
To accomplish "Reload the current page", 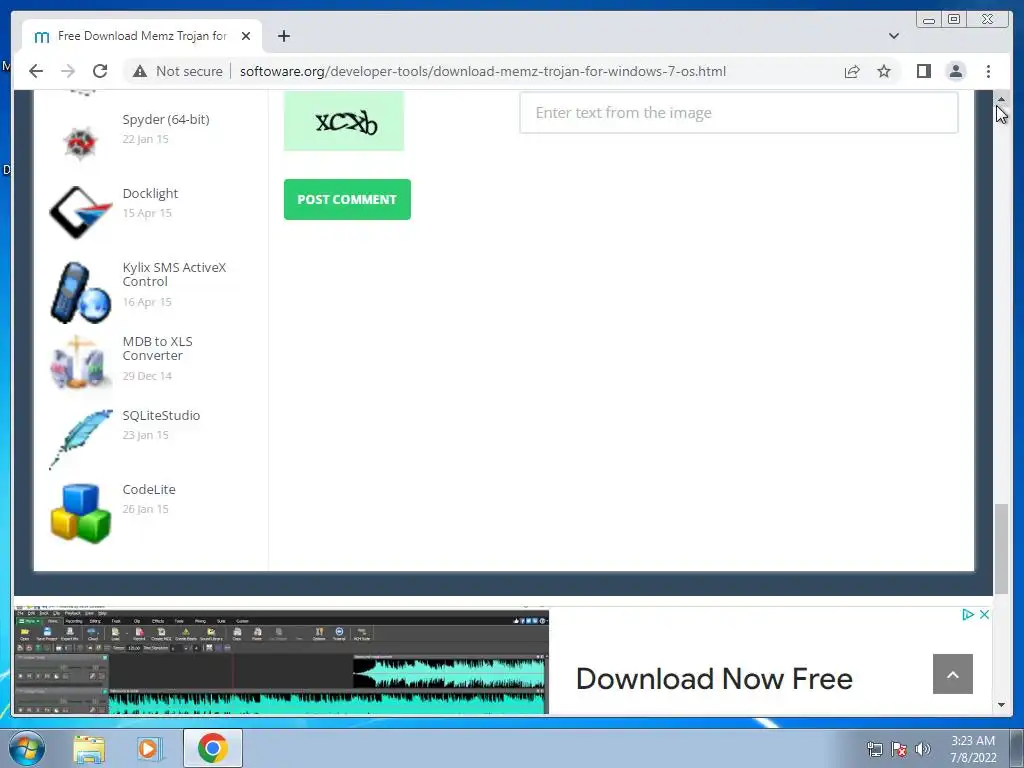I will pos(100,71).
